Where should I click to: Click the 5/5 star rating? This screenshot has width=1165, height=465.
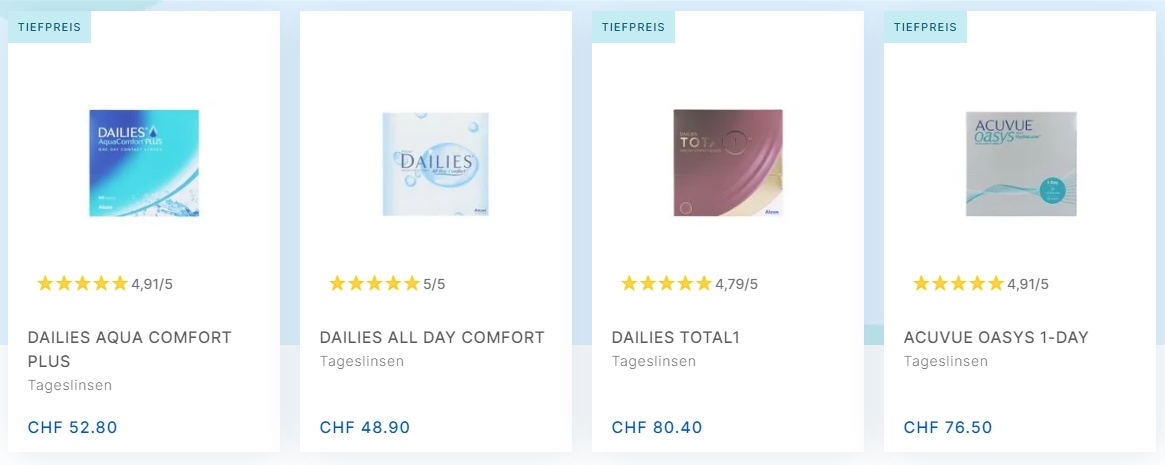click(387, 283)
